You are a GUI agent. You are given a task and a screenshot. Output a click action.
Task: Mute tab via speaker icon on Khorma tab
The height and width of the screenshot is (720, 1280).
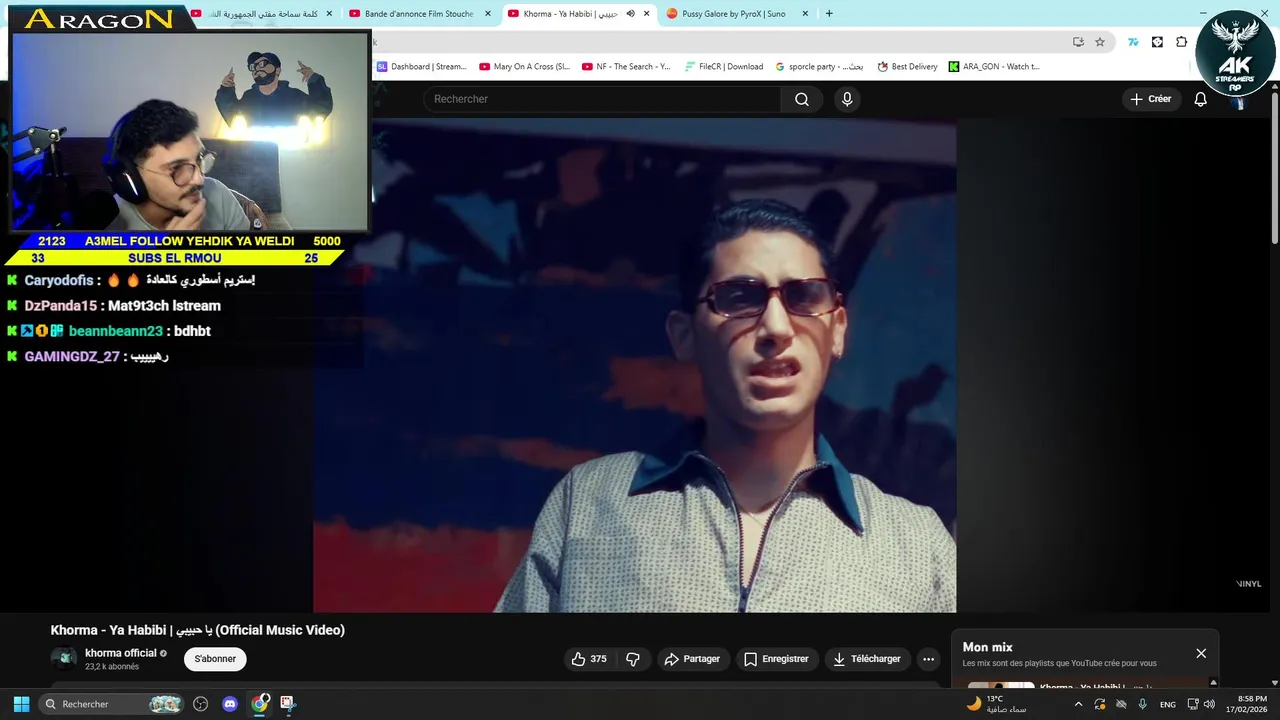[x=630, y=14]
